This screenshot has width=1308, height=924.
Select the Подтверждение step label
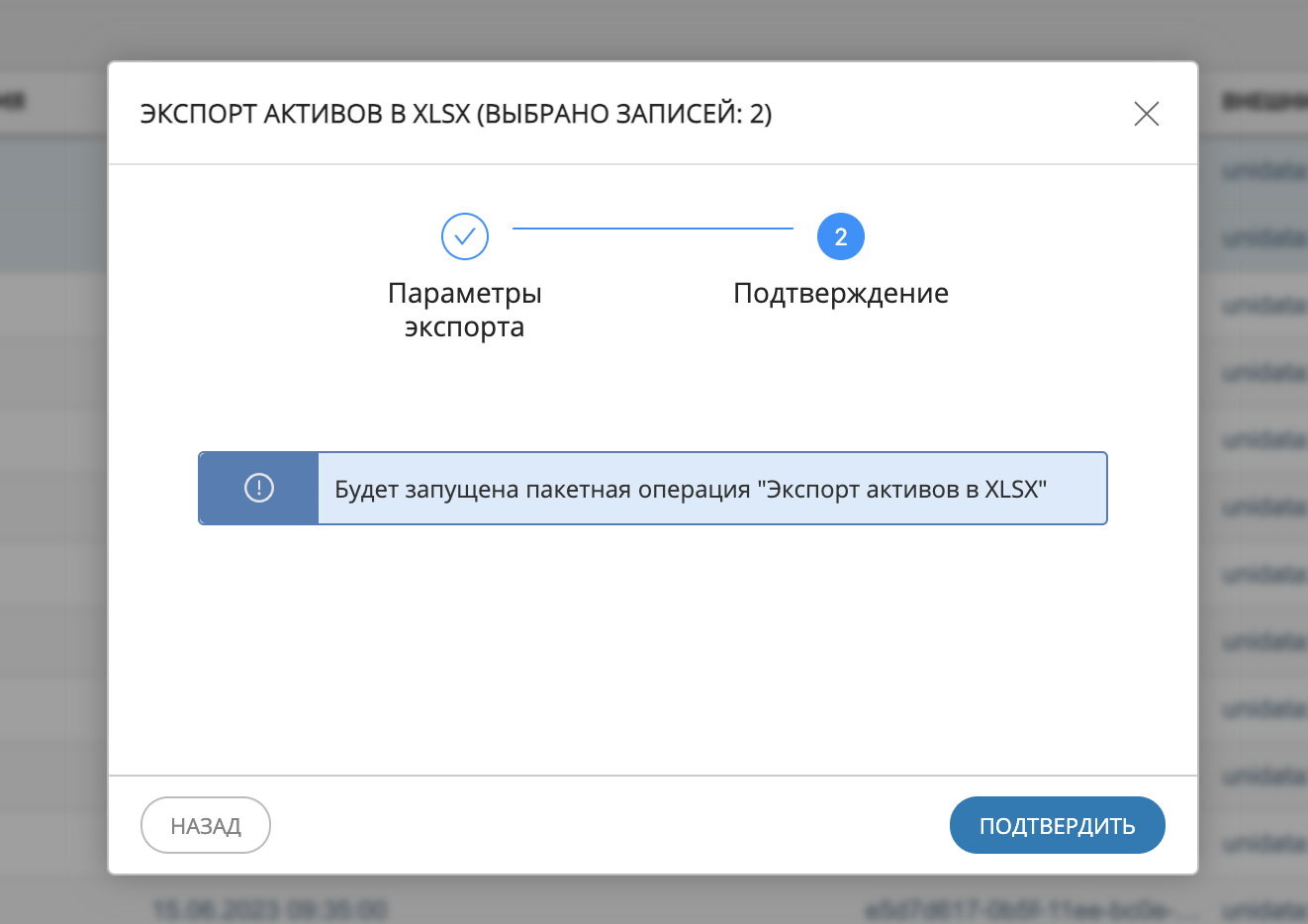(840, 293)
